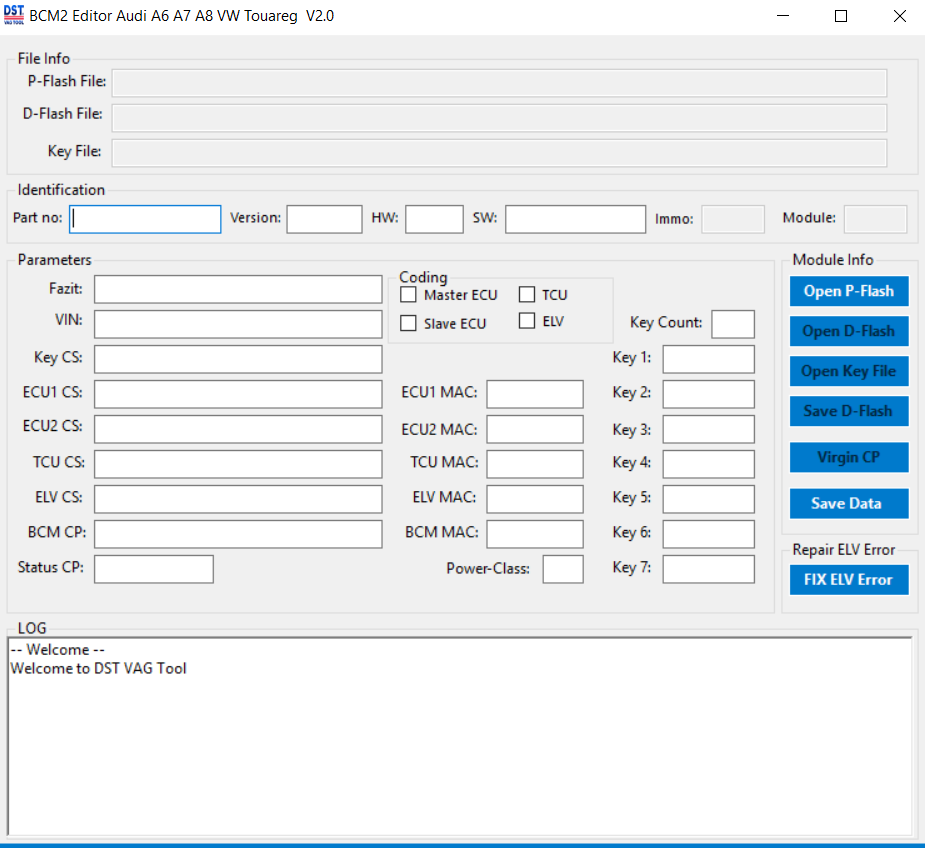The image size is (925, 848).
Task: Click the Version field
Action: [x=324, y=219]
